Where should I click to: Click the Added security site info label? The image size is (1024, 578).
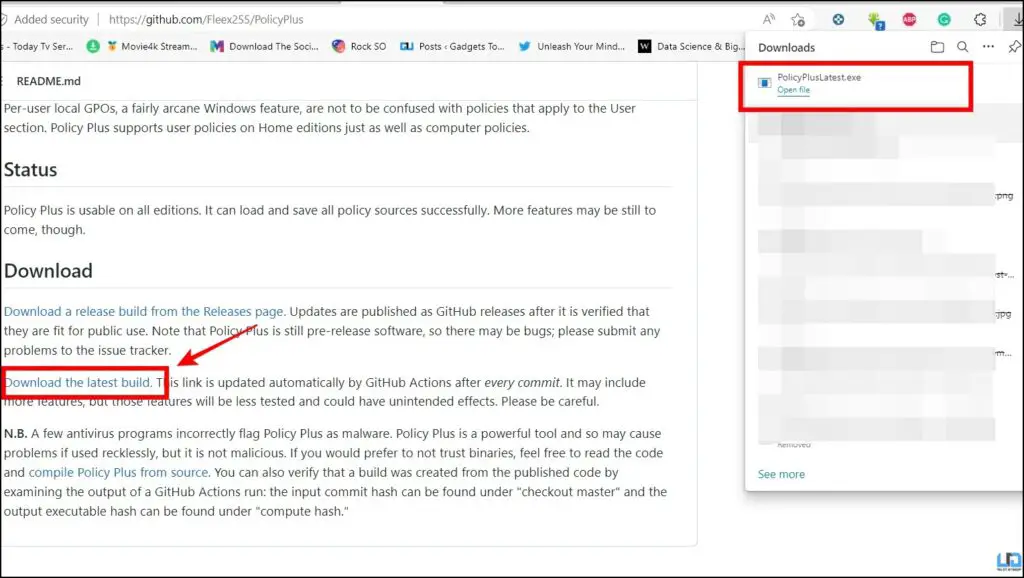coord(51,20)
